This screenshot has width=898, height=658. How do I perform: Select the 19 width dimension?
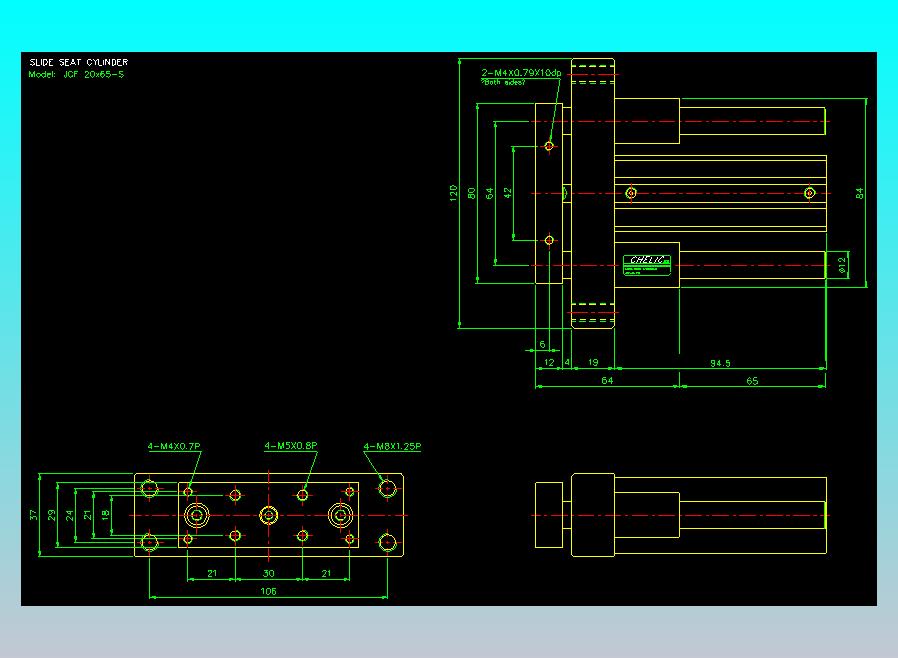(593, 363)
